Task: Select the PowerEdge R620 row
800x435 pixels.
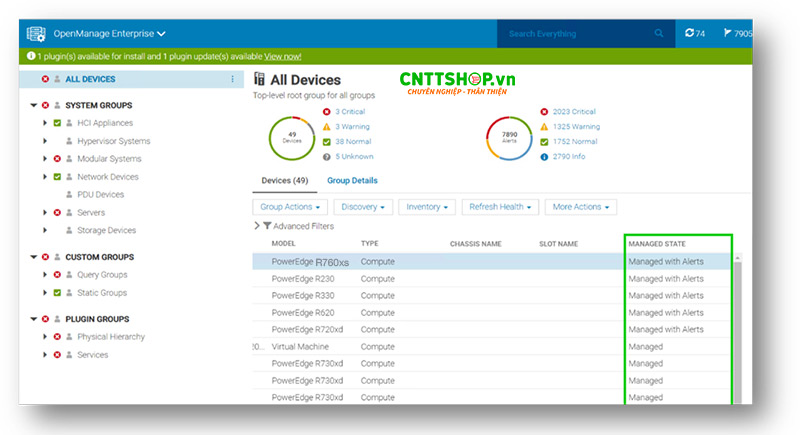Action: point(492,313)
